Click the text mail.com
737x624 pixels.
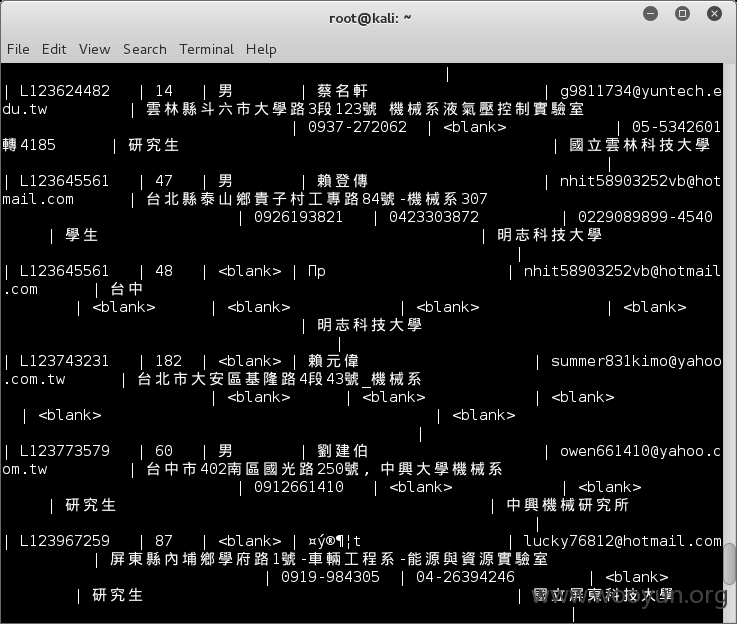[x=38, y=199]
